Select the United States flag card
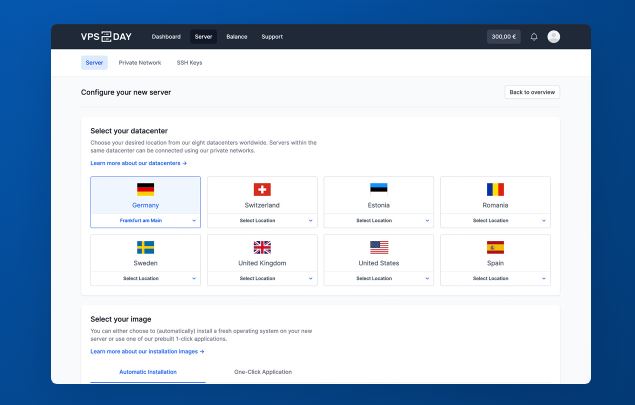635x405 pixels. (379, 253)
